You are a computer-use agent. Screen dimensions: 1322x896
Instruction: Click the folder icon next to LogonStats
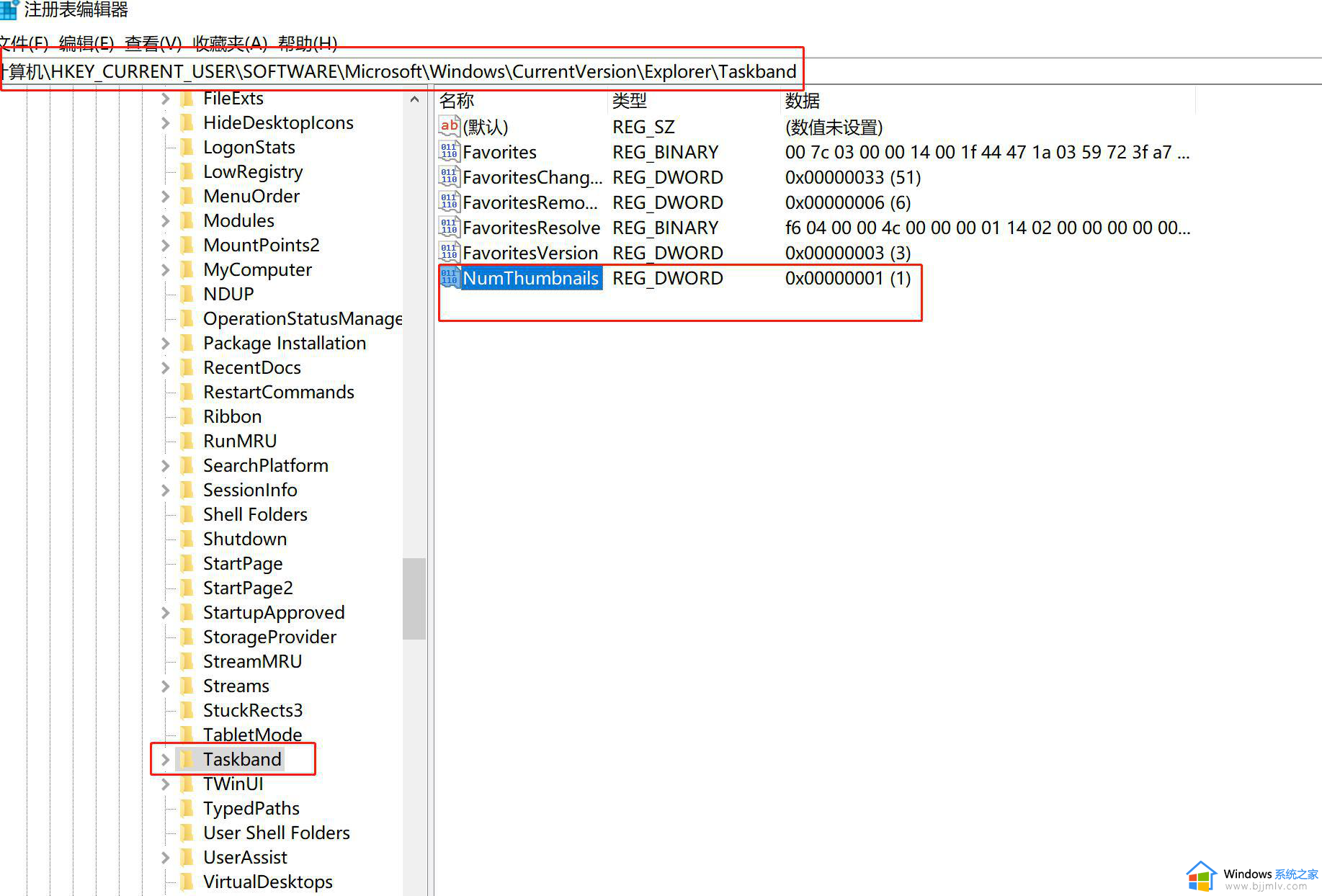pos(187,148)
